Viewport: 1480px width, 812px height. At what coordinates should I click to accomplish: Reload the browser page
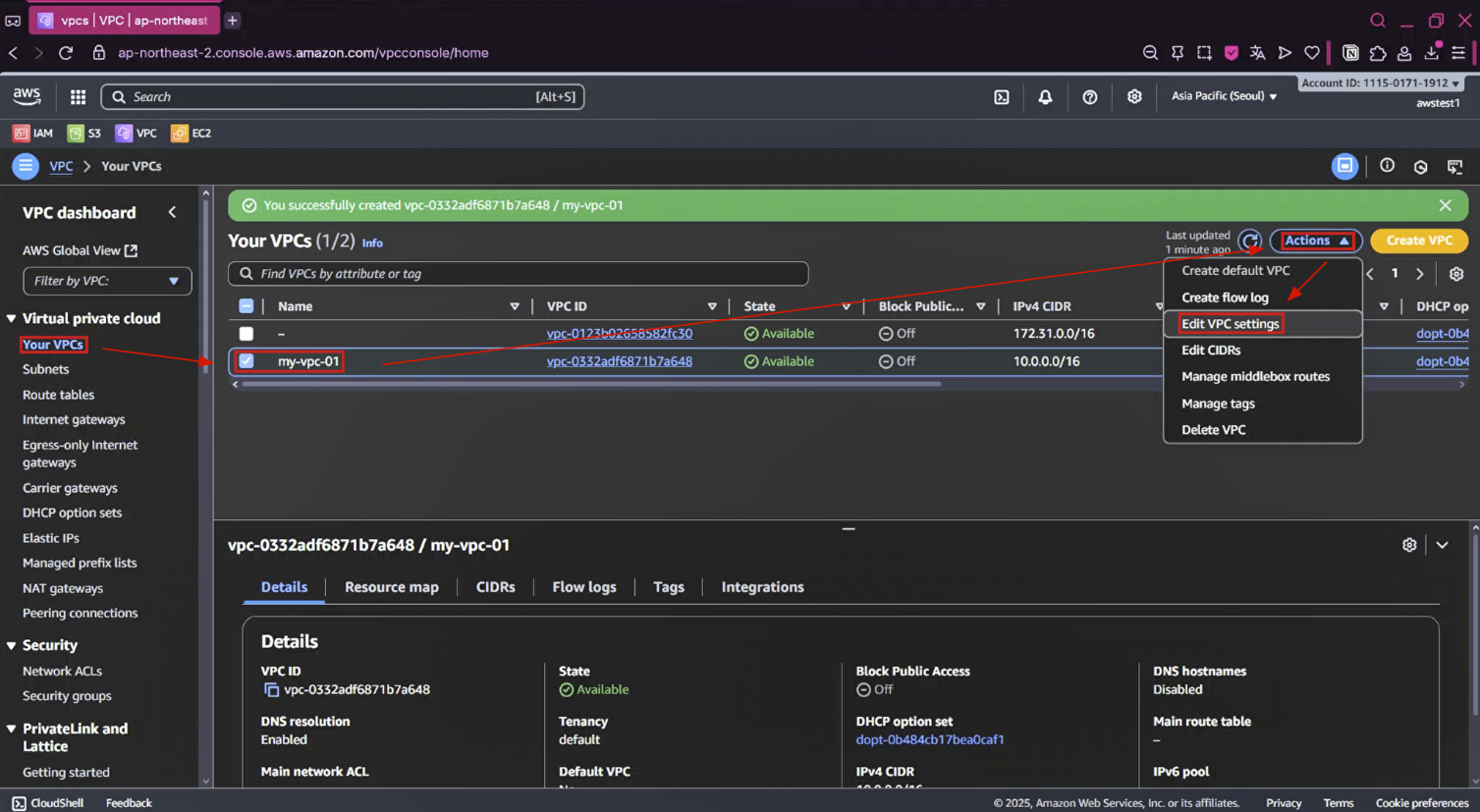point(66,53)
